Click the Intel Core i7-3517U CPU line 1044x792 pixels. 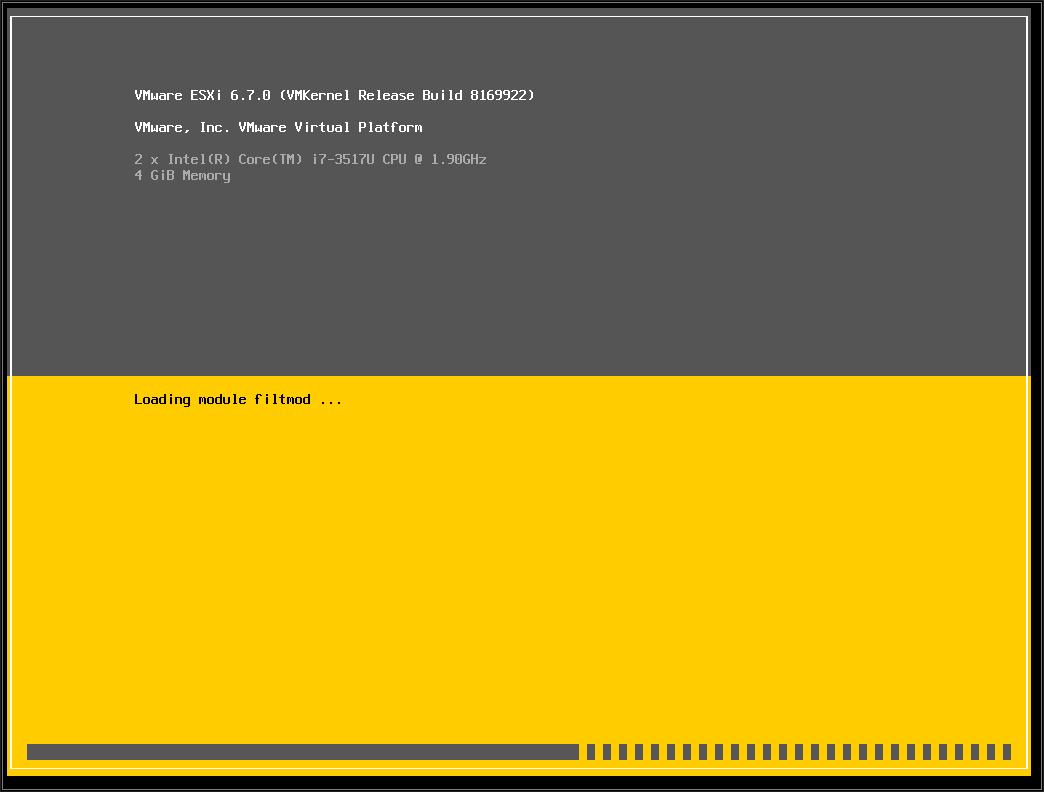(310, 159)
